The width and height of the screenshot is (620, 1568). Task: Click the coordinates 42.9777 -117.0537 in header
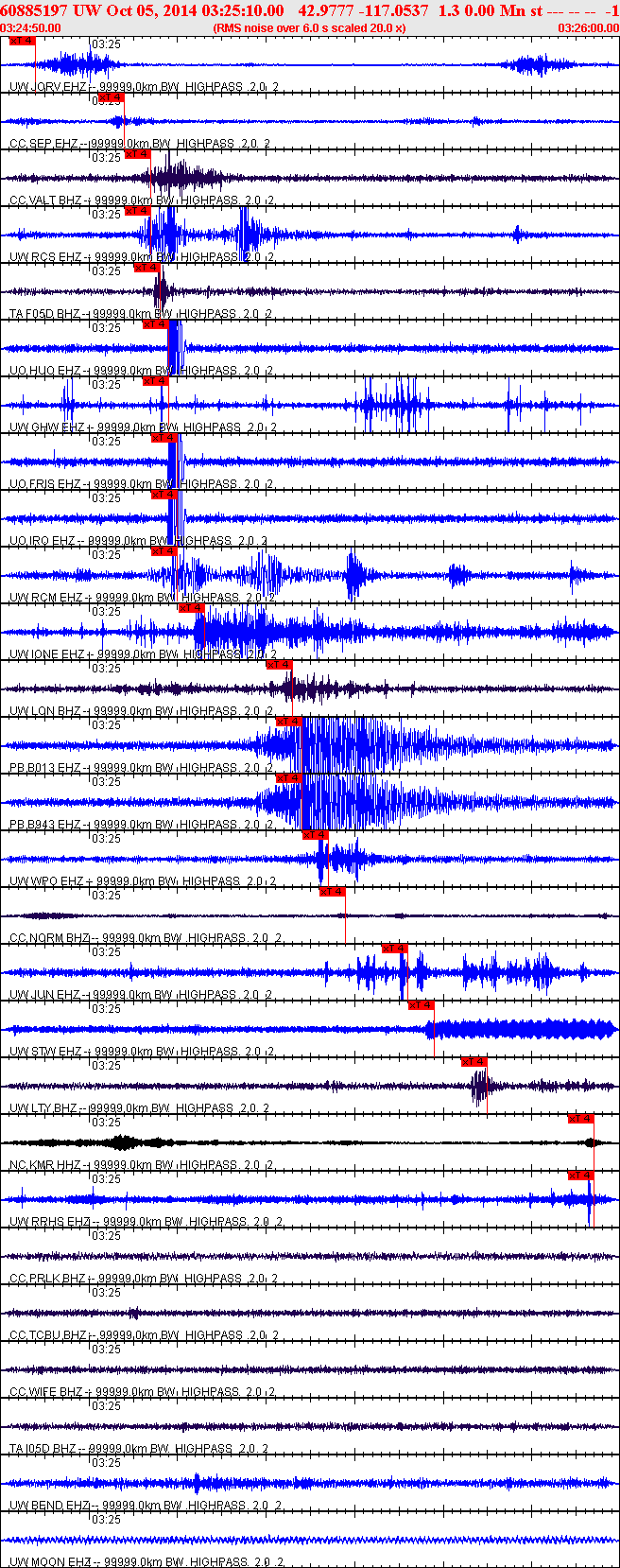(363, 9)
